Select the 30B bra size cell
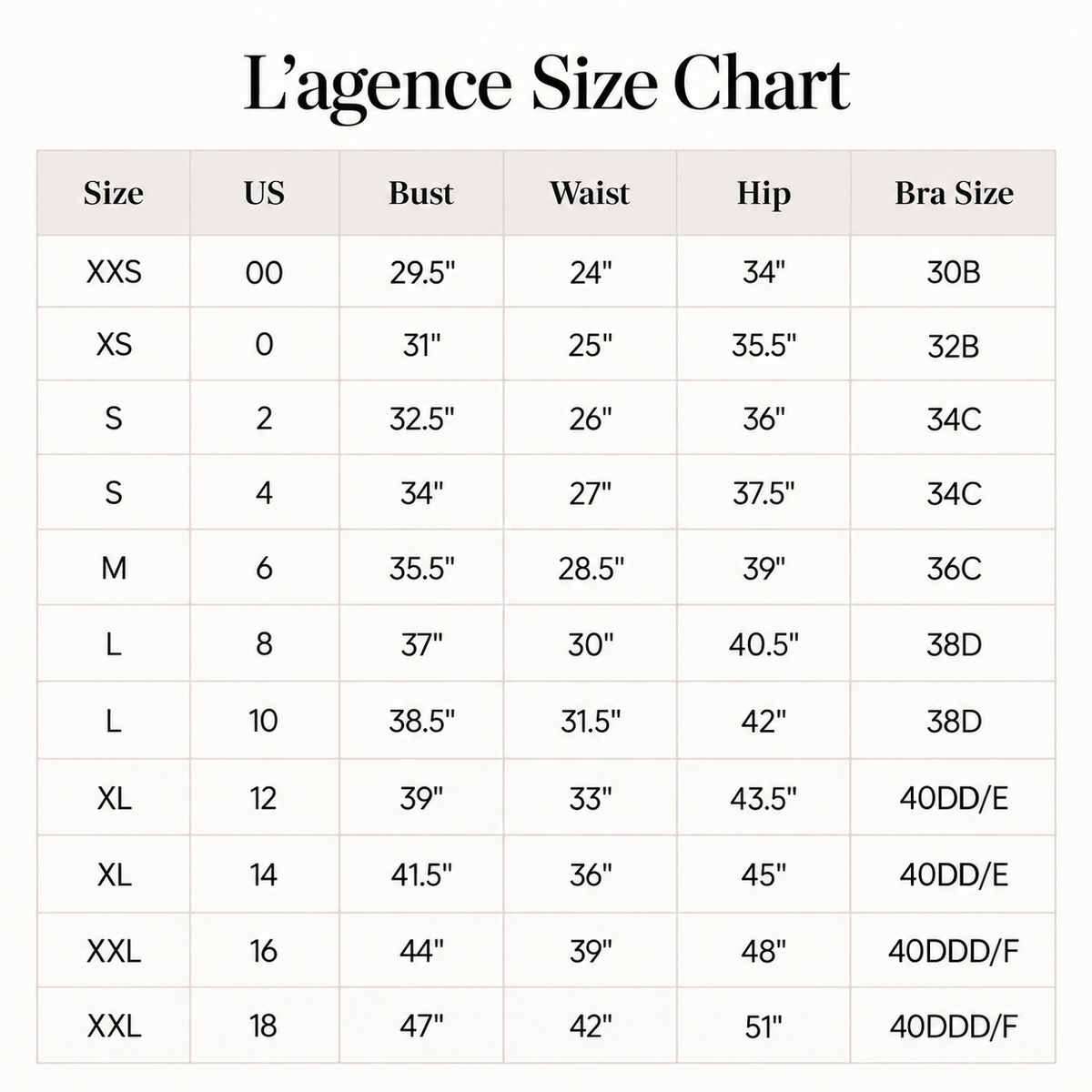 click(x=954, y=272)
